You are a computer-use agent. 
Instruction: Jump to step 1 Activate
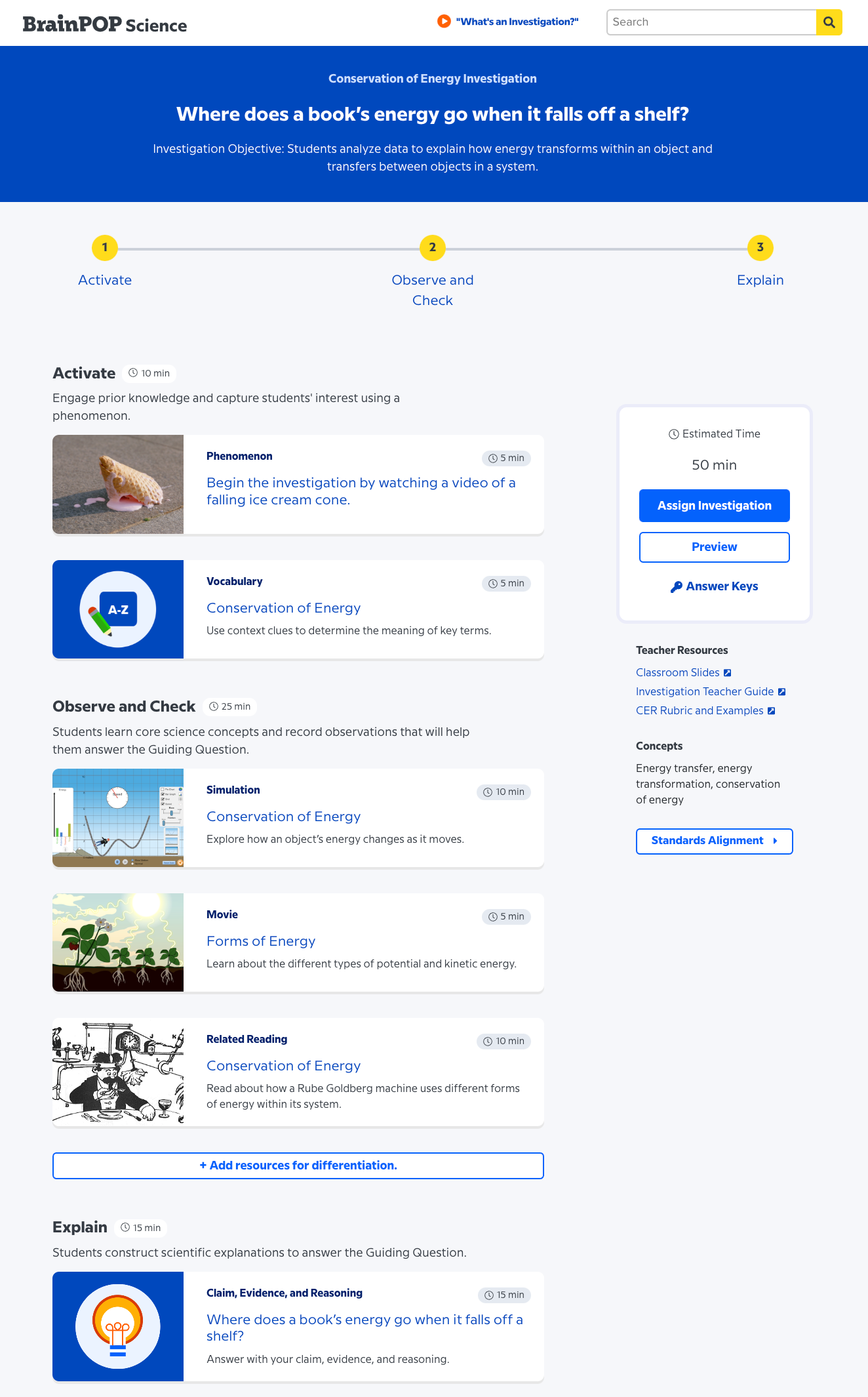point(105,248)
